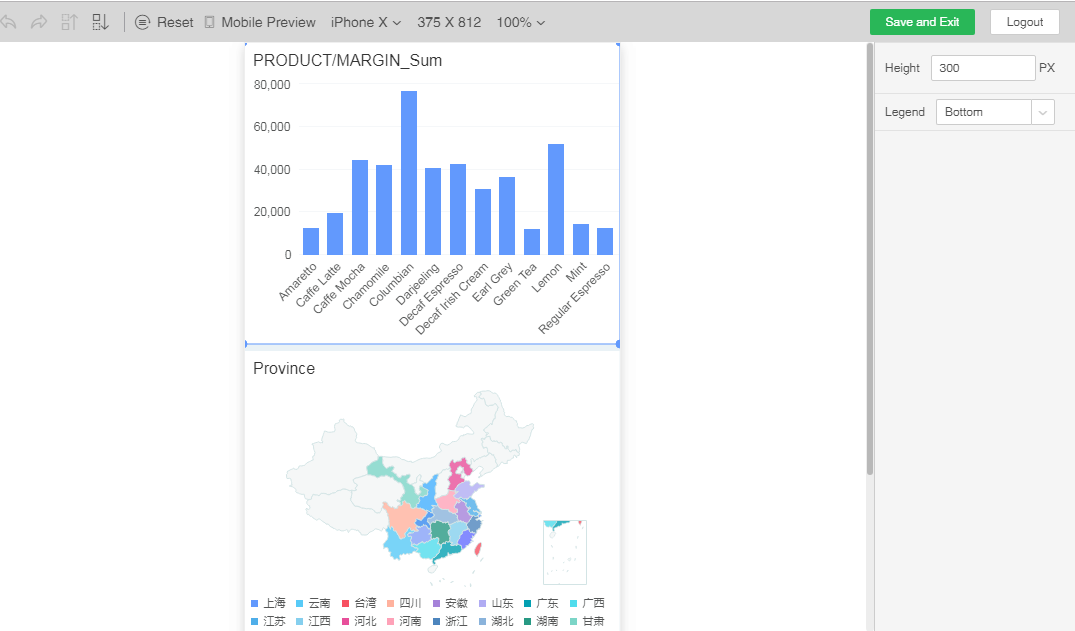
Task: Click the Darjeeling bar
Action: point(433,211)
